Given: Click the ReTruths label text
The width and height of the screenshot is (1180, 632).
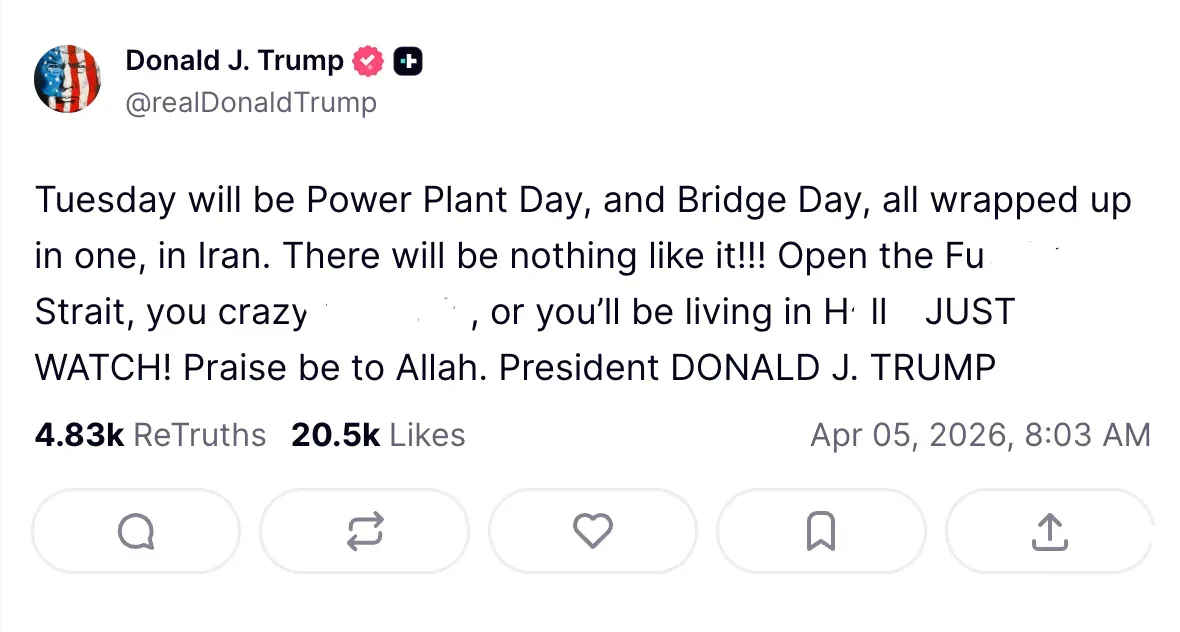Looking at the screenshot, I should [x=199, y=435].
